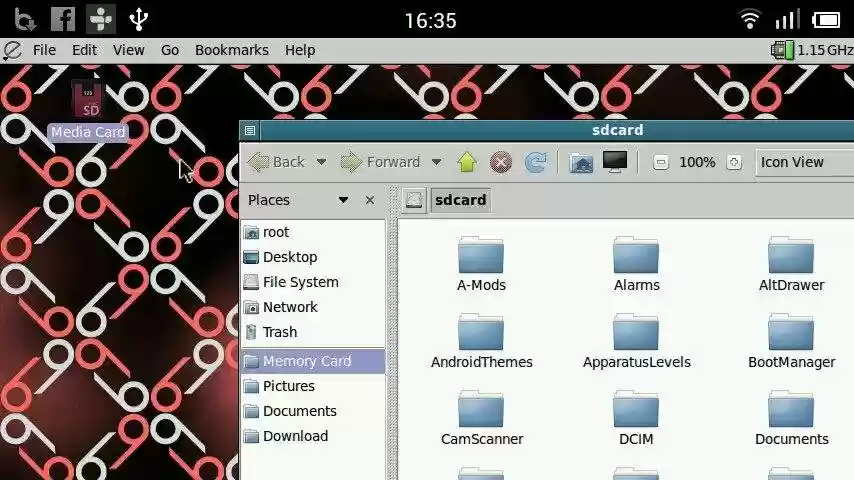Screen dimensions: 854x480
Task: Reload the current folder
Action: [x=535, y=162]
